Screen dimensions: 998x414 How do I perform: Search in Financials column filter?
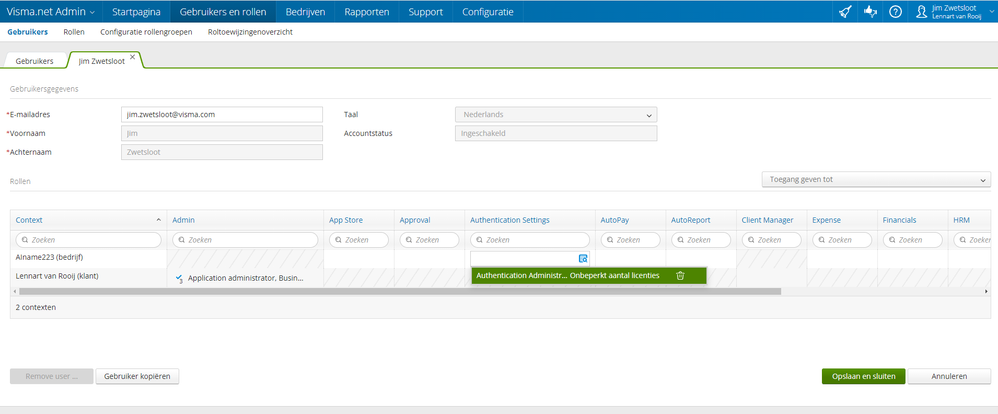(913, 240)
